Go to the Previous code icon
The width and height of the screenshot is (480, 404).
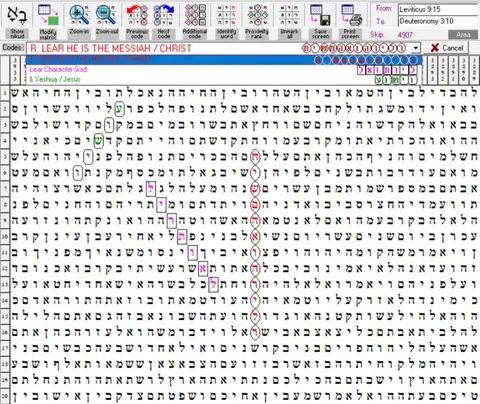pyautogui.click(x=137, y=14)
